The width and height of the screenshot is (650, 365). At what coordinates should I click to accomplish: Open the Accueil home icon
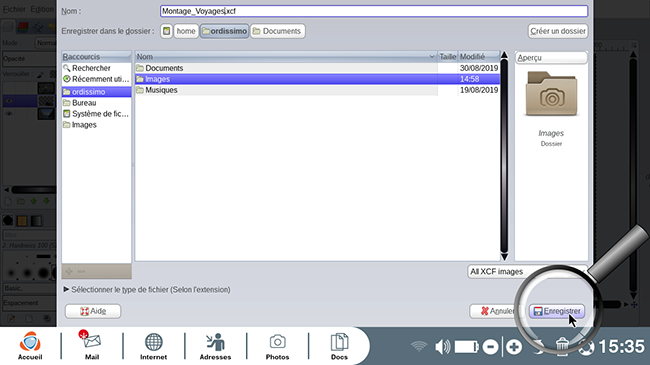[x=30, y=346]
